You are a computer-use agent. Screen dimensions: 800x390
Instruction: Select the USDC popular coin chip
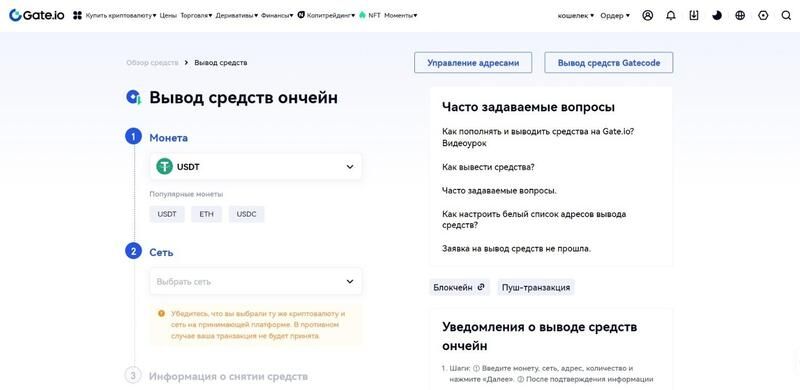click(x=246, y=214)
